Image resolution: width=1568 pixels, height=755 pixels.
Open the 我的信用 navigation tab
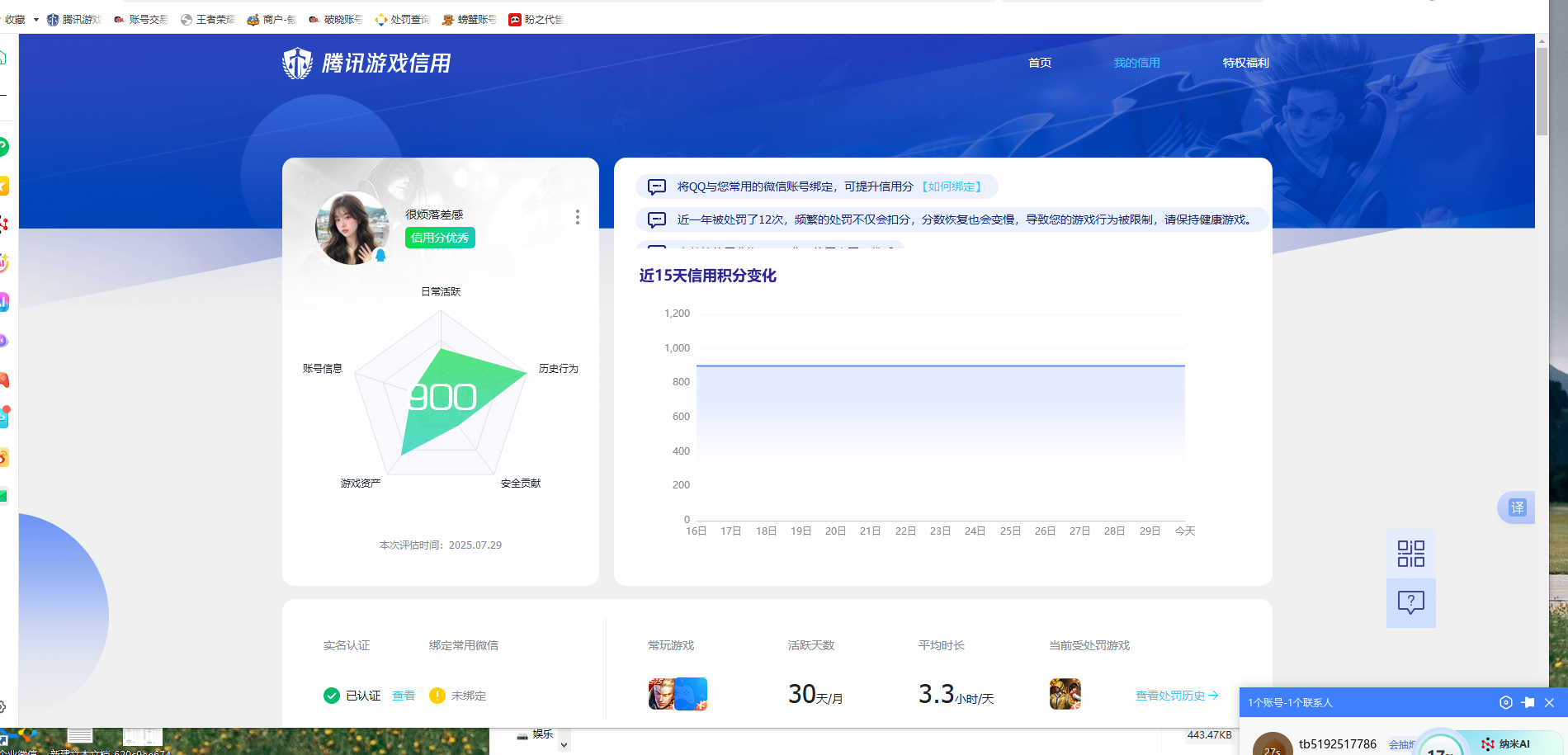click(x=1136, y=63)
